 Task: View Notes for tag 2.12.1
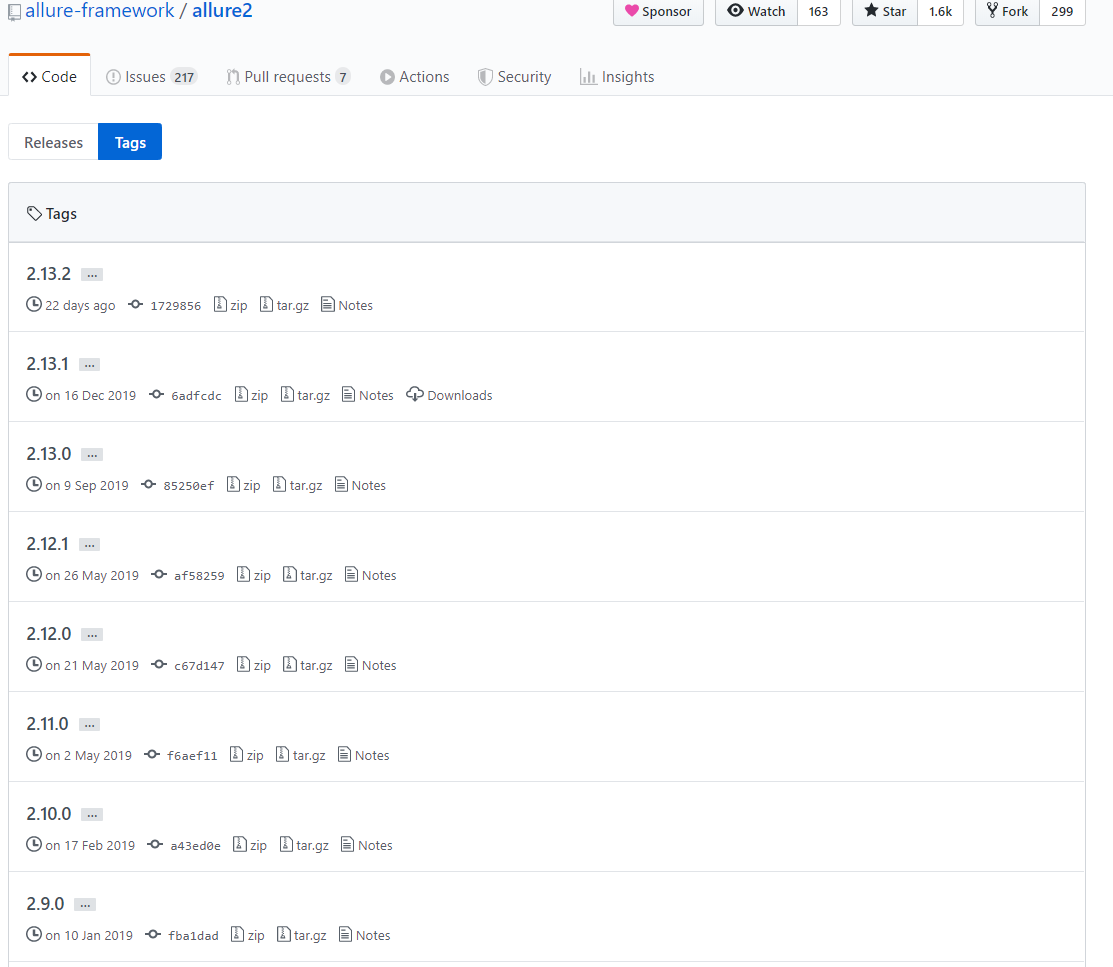pyautogui.click(x=371, y=576)
